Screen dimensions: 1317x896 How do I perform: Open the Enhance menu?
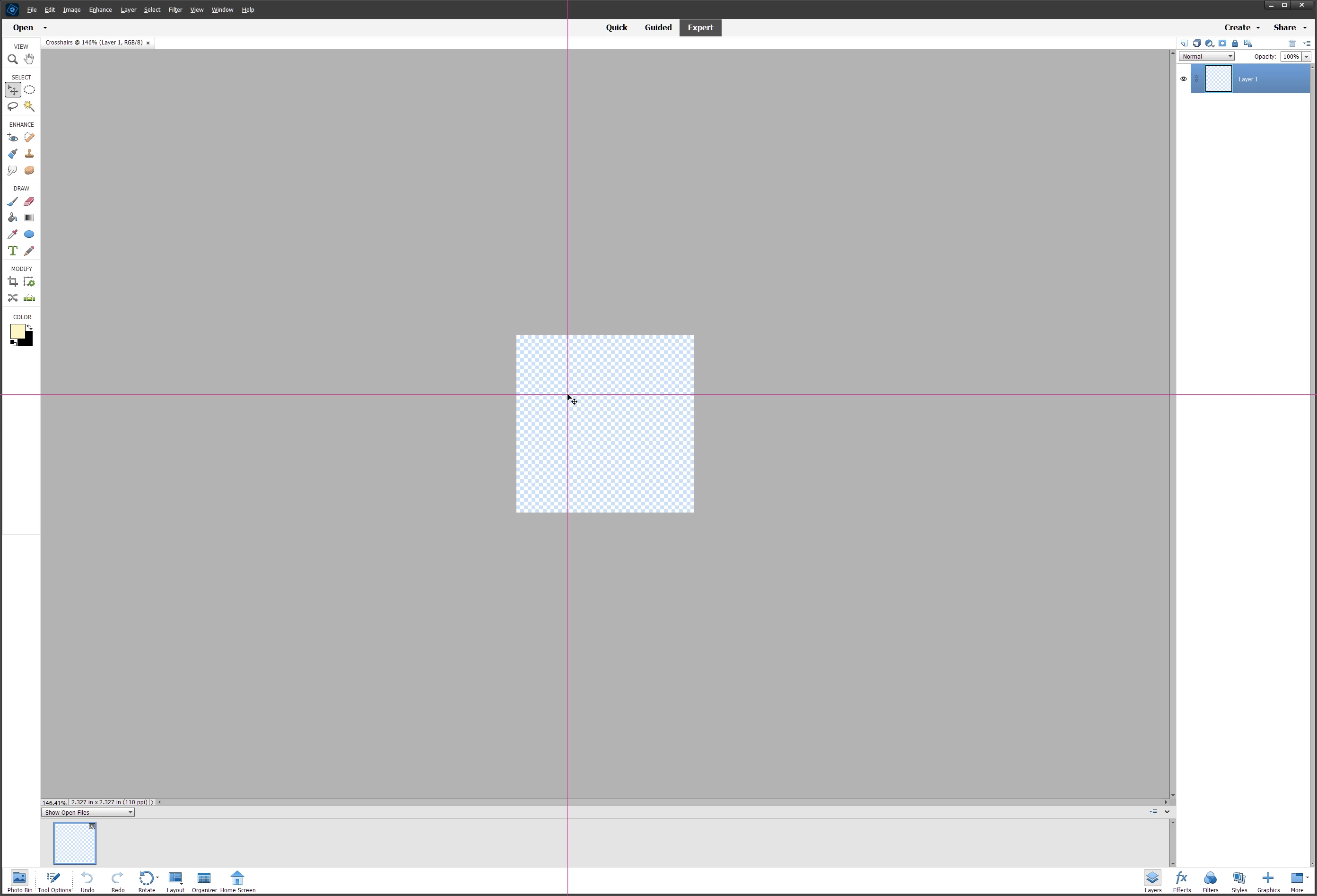tap(100, 9)
